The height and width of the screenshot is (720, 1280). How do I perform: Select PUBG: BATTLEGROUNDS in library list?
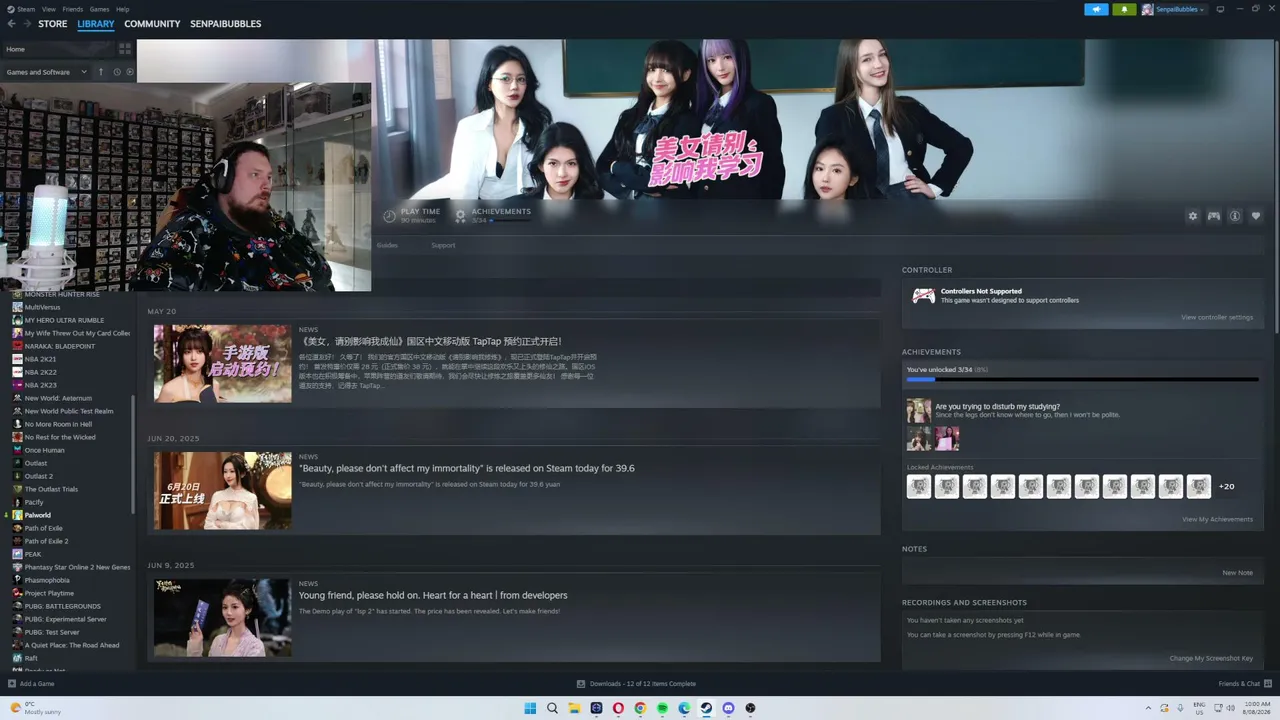point(63,606)
